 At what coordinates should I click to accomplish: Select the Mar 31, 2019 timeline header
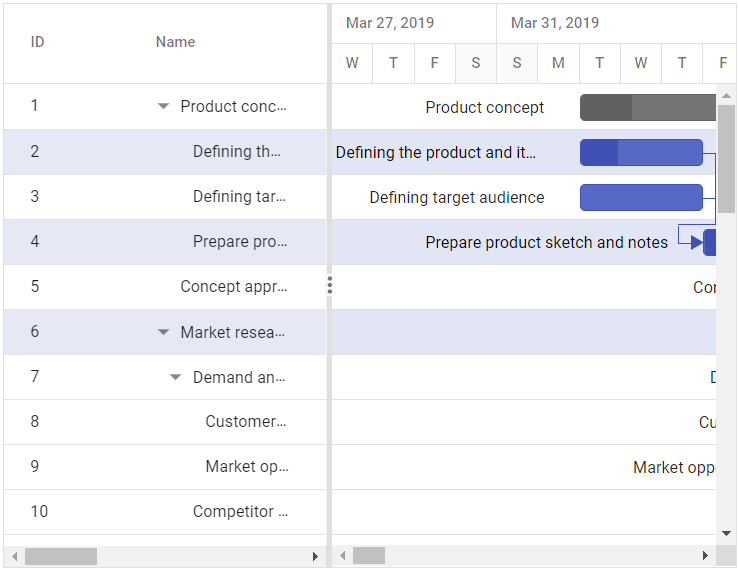[555, 23]
